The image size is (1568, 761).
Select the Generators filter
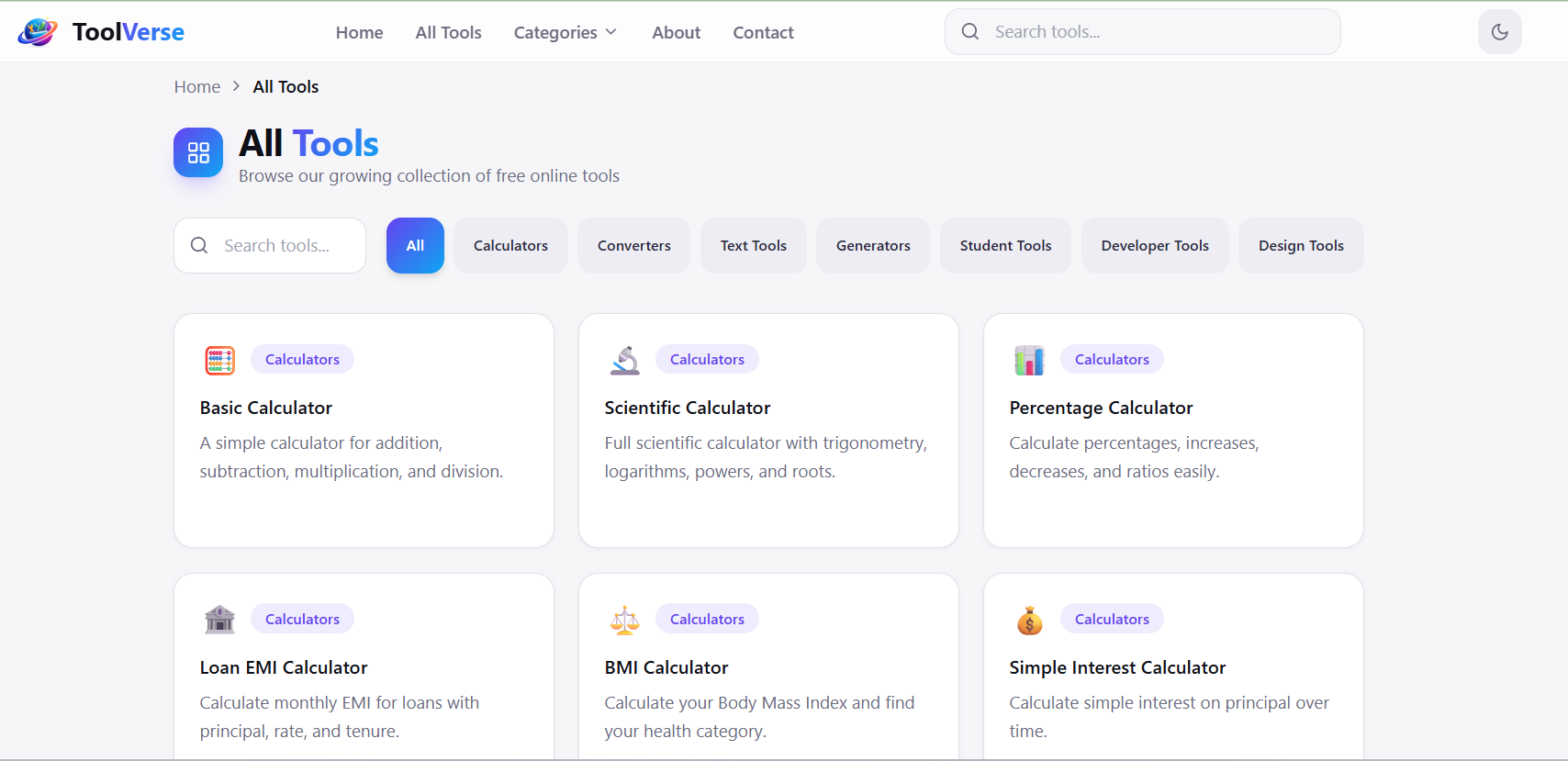(x=872, y=245)
